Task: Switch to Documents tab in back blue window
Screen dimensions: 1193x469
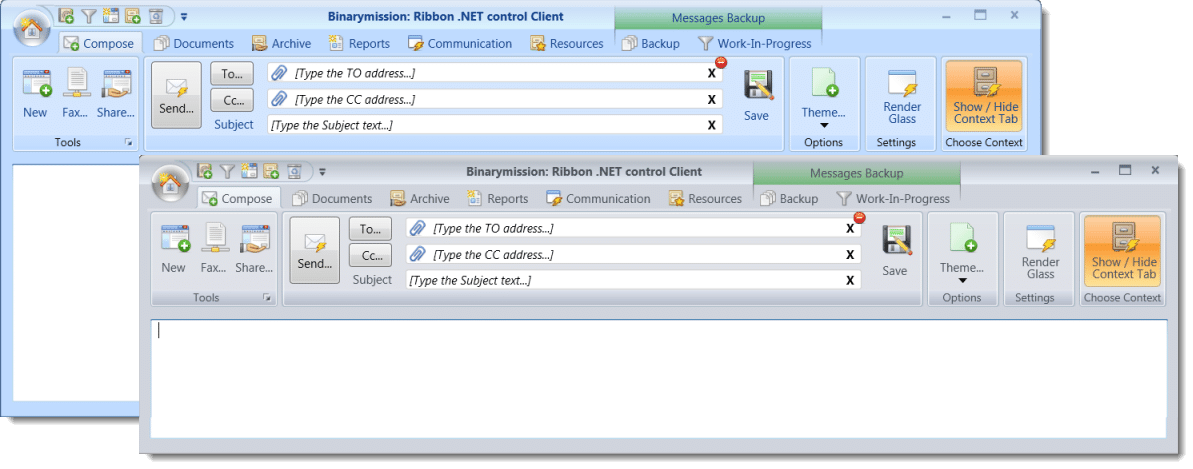Action: click(194, 43)
